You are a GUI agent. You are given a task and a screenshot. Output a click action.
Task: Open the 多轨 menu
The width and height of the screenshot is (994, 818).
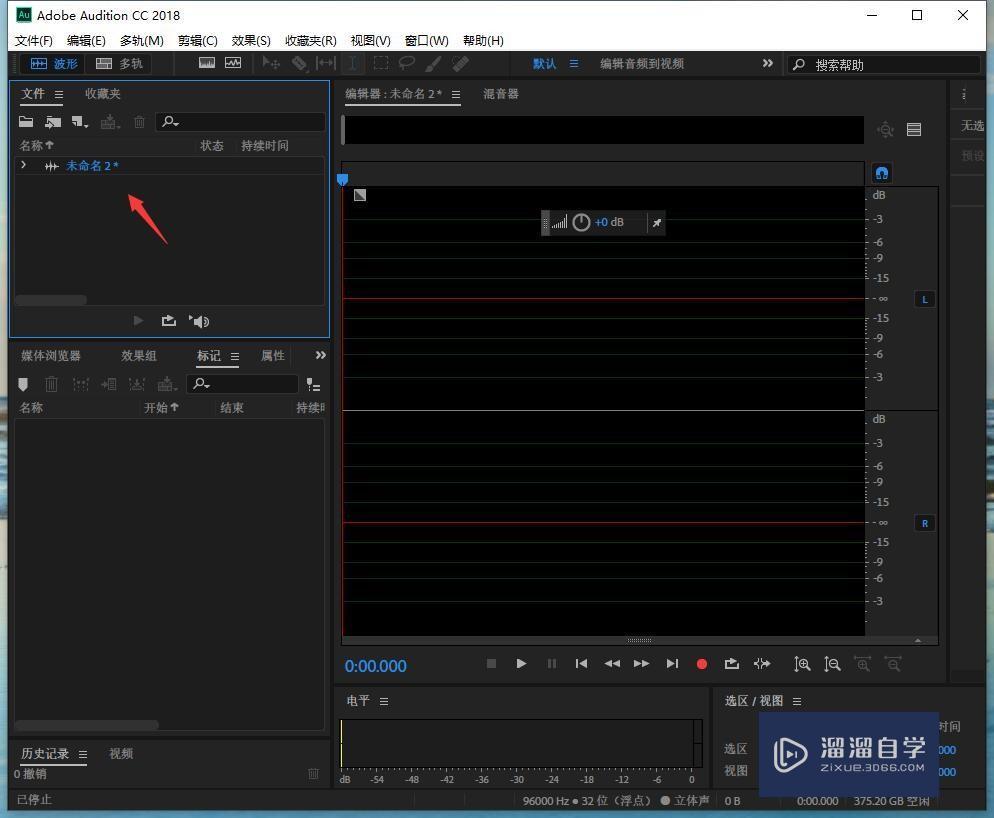(141, 41)
